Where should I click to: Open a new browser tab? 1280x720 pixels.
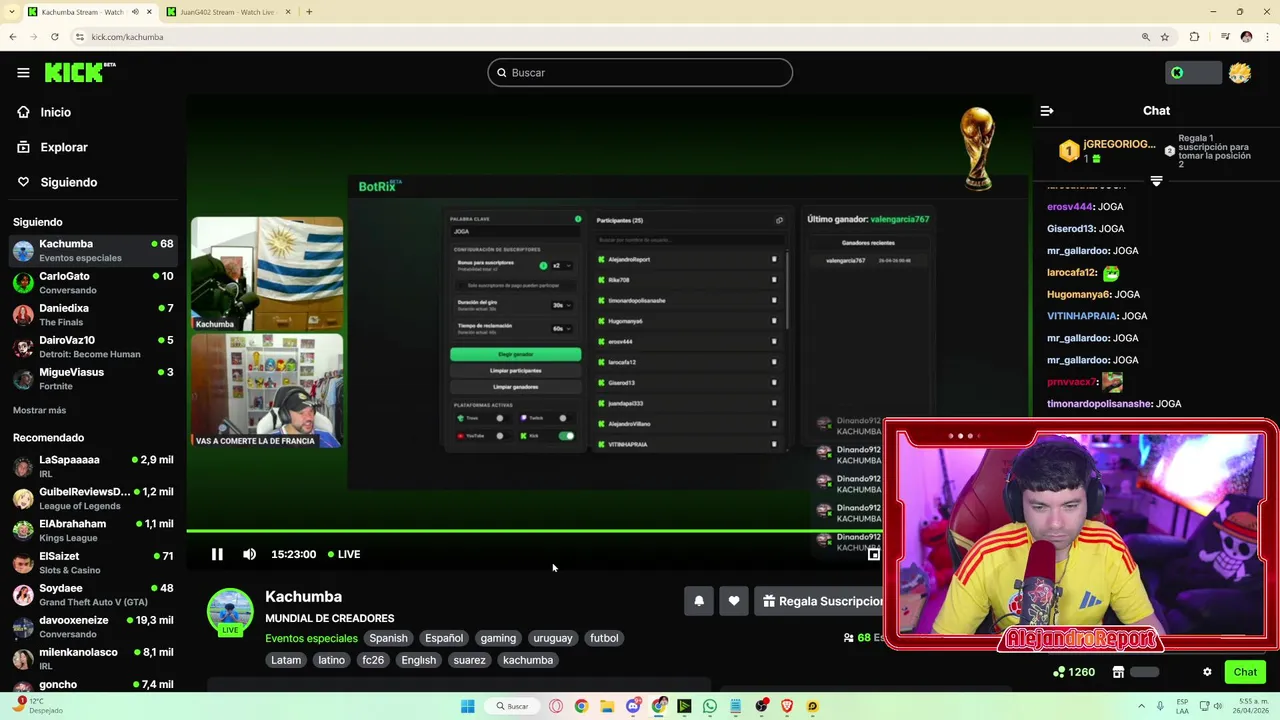click(309, 12)
